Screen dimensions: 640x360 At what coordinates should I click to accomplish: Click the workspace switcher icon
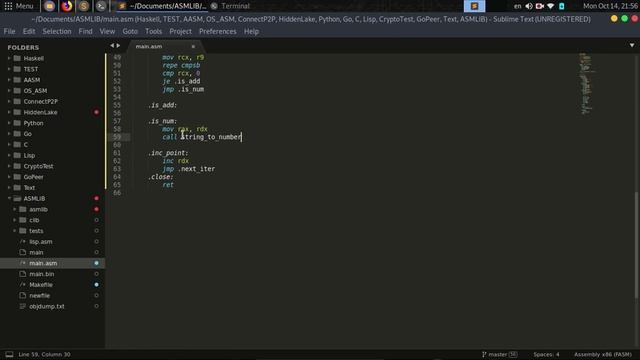474,6
